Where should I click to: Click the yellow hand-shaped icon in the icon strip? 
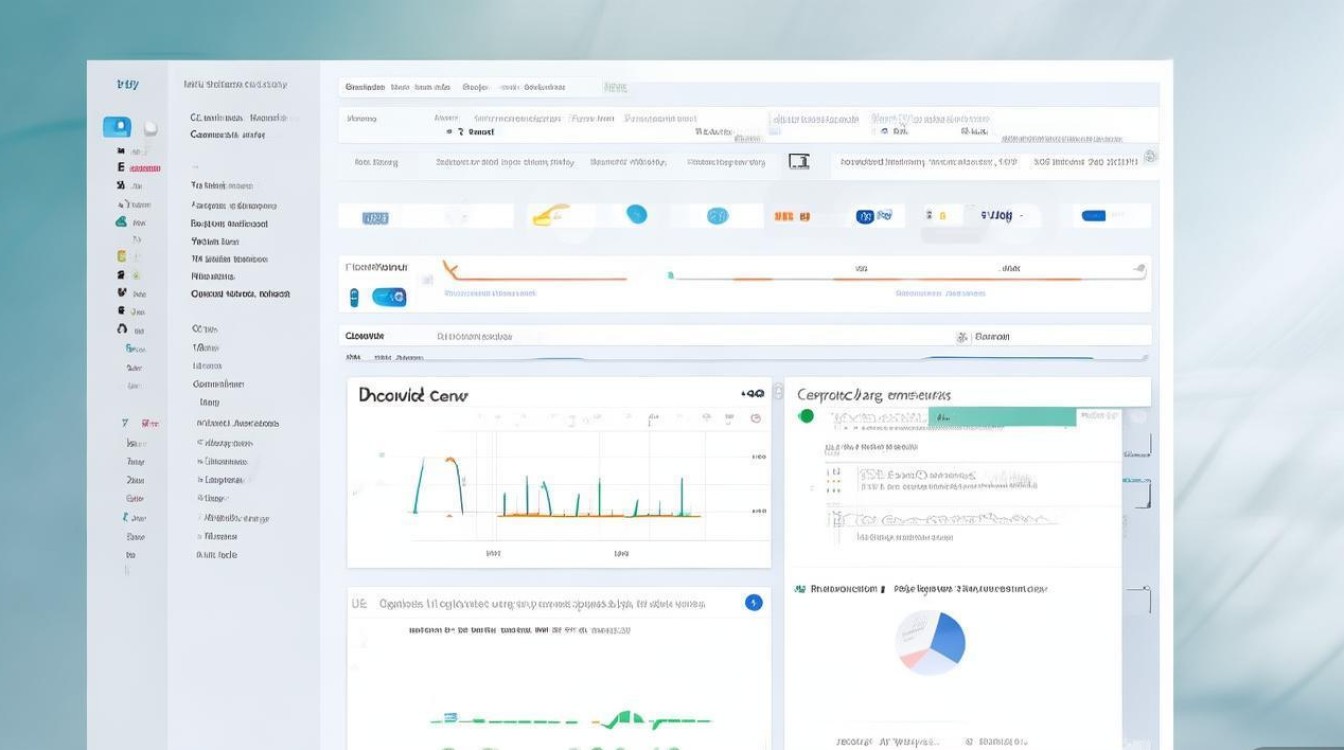(550, 214)
